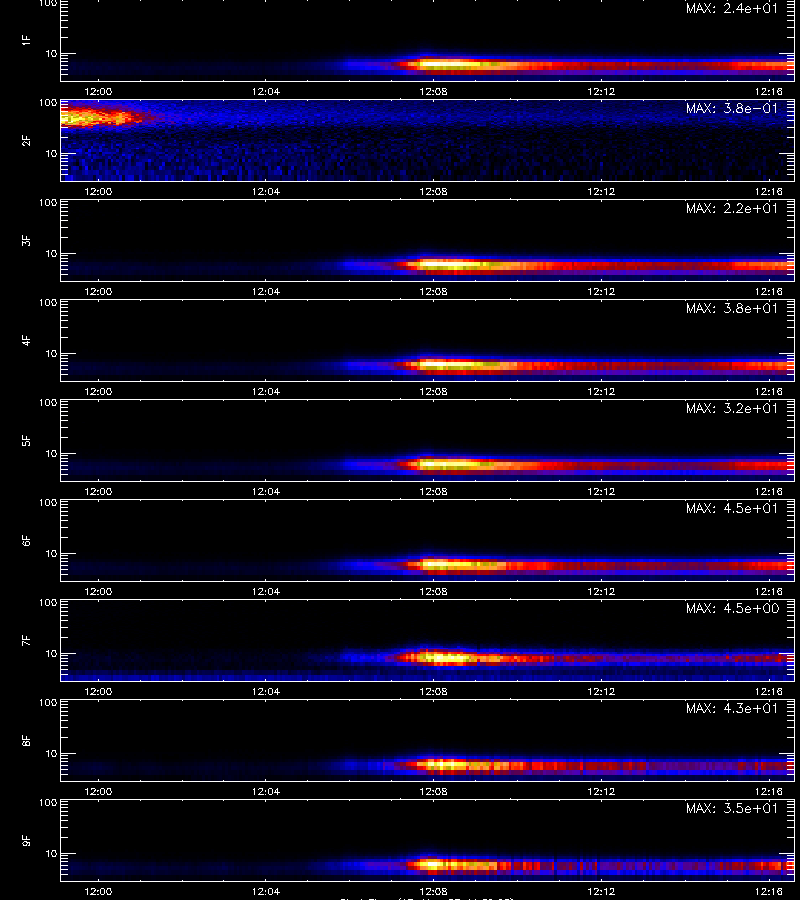Select the 3F panel axis label
The width and height of the screenshot is (800, 900).
(x=26, y=240)
